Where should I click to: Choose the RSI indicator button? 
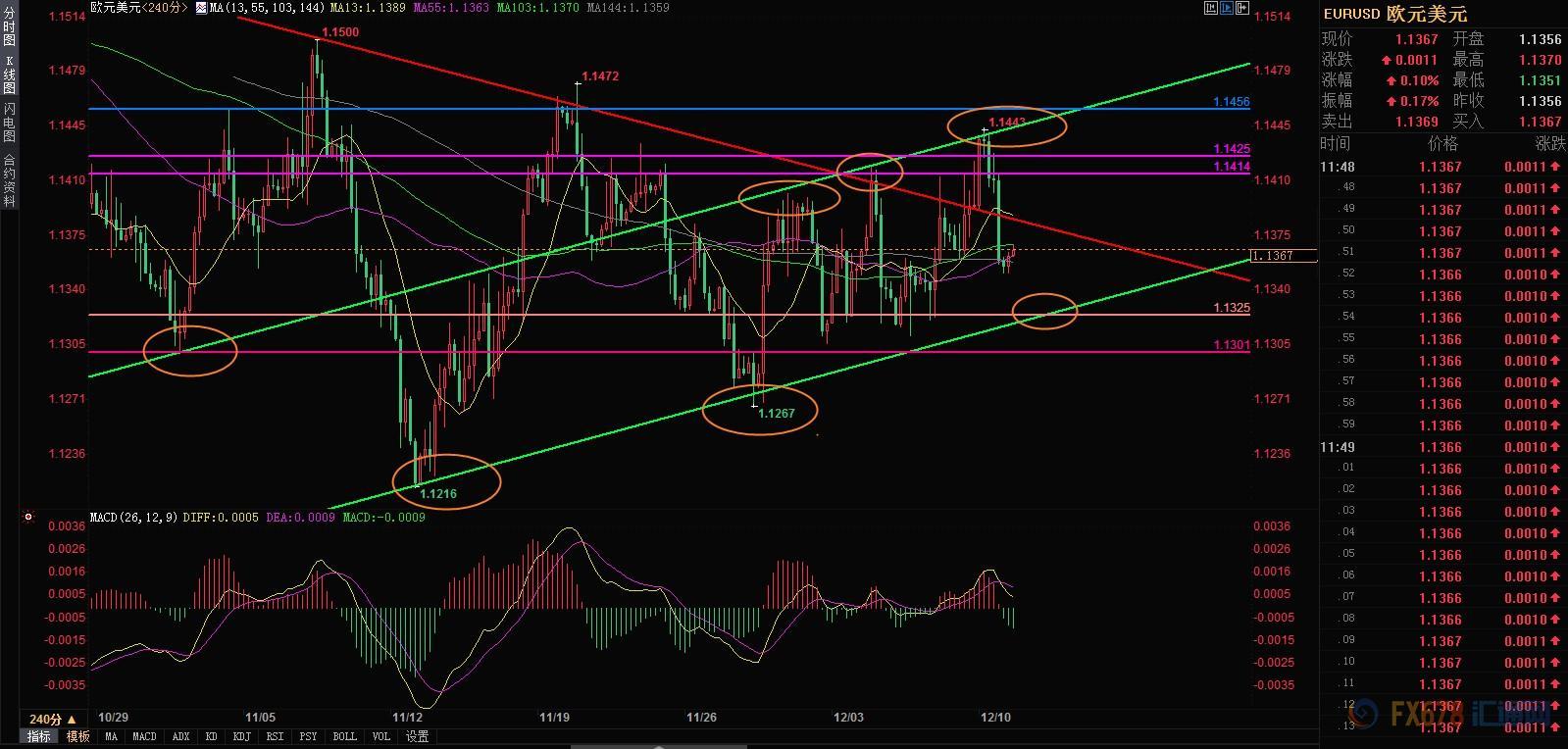coord(275,736)
